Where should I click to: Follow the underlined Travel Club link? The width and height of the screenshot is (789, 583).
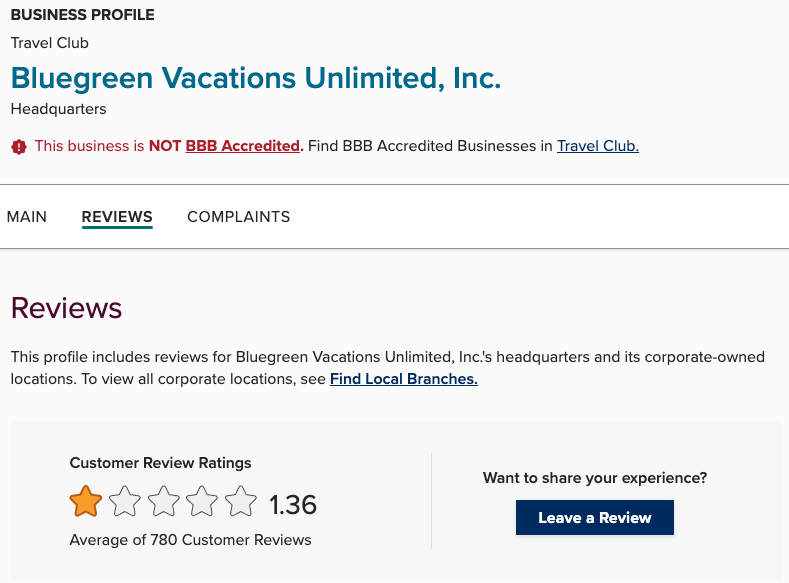coord(597,146)
